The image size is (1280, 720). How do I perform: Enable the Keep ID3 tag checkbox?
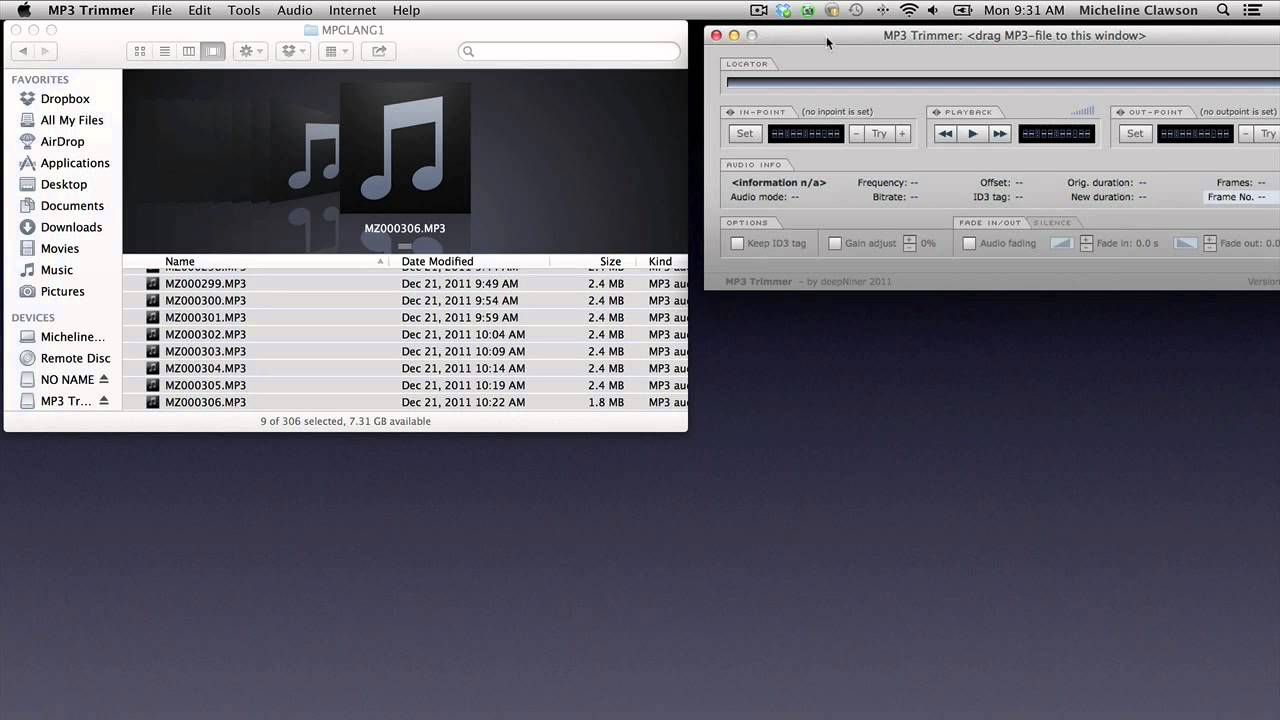click(737, 243)
